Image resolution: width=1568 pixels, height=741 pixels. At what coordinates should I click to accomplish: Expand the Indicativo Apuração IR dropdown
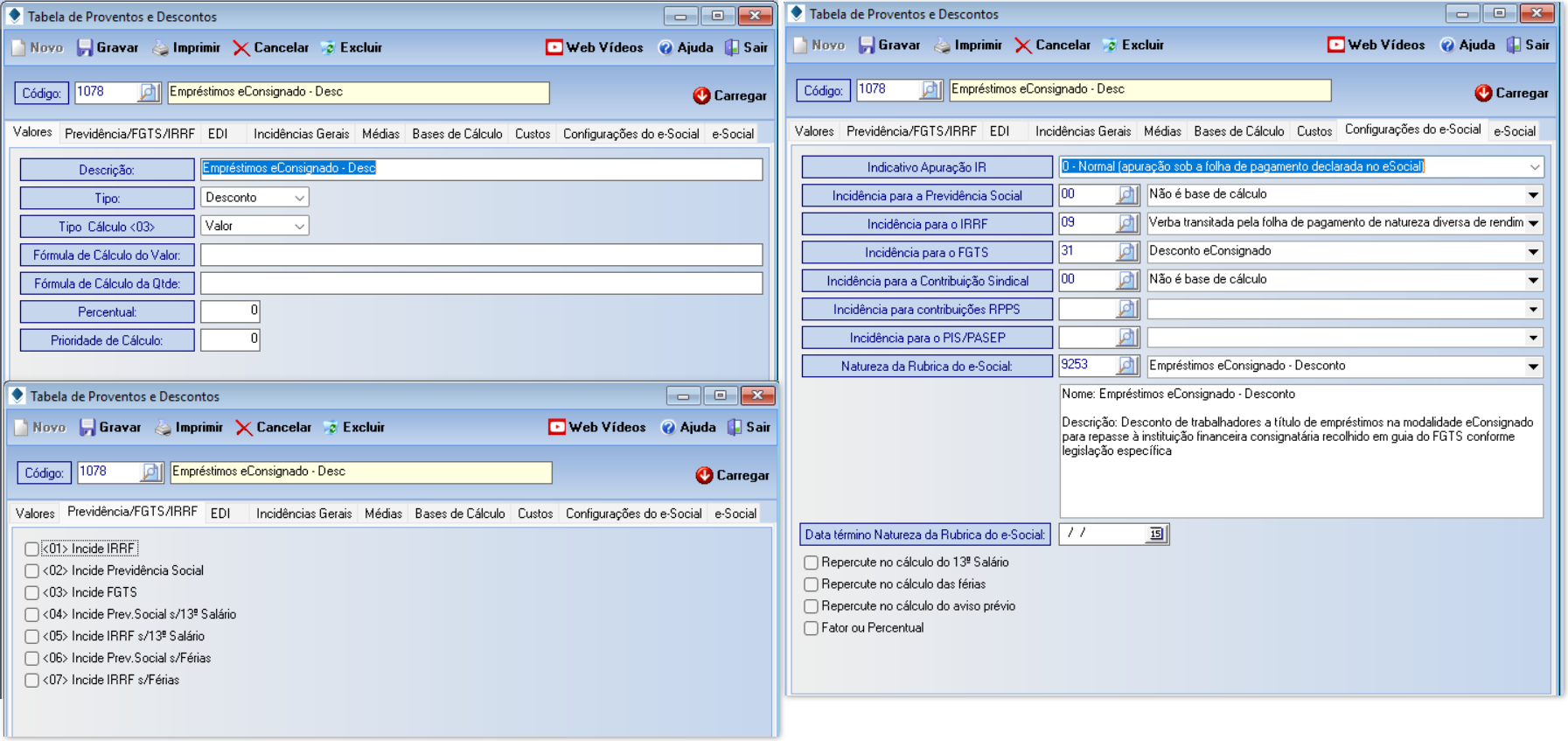tap(1534, 167)
